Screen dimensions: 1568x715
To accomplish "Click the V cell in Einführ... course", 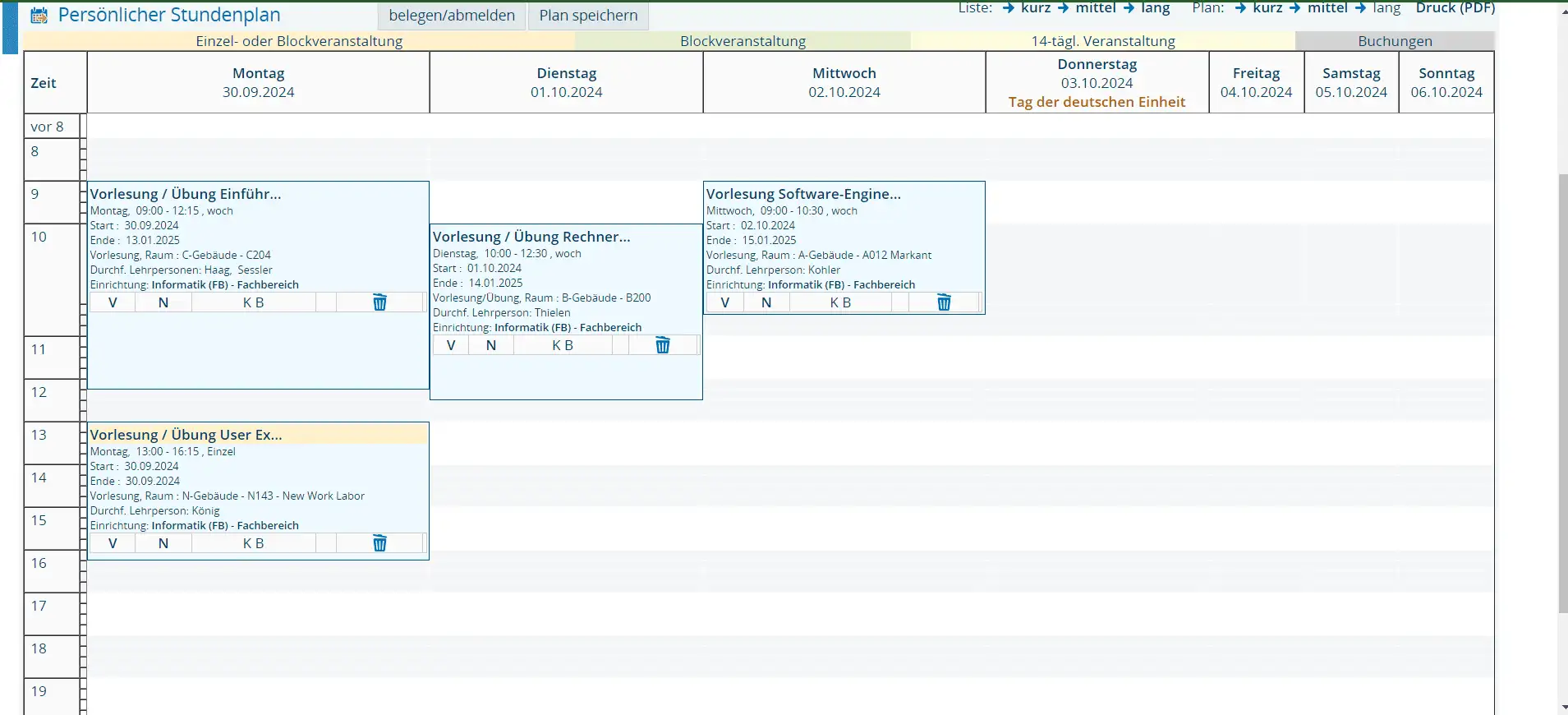I will pos(113,302).
